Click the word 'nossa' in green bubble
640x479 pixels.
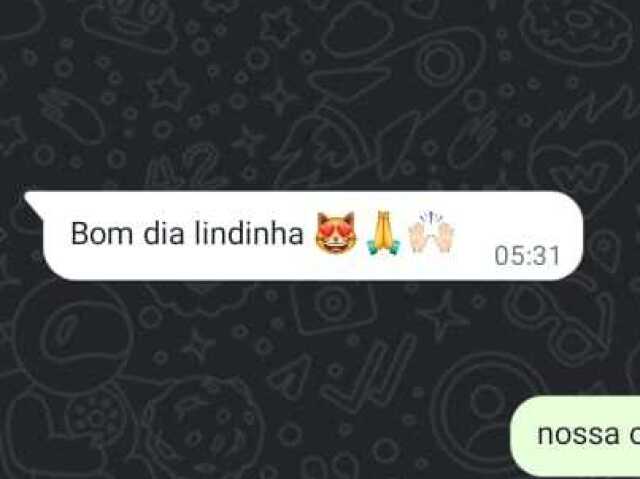click(578, 435)
